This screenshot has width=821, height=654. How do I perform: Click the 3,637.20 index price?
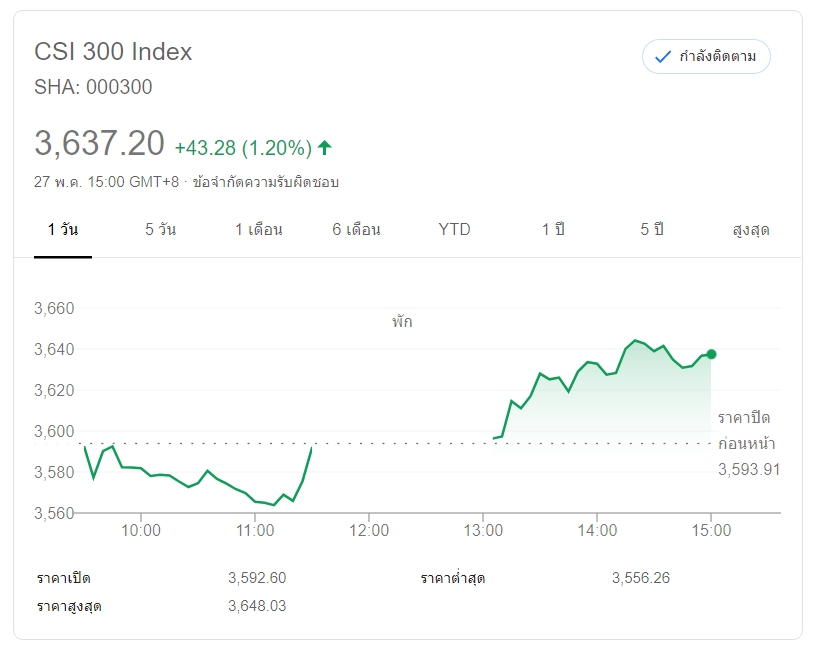tap(99, 144)
